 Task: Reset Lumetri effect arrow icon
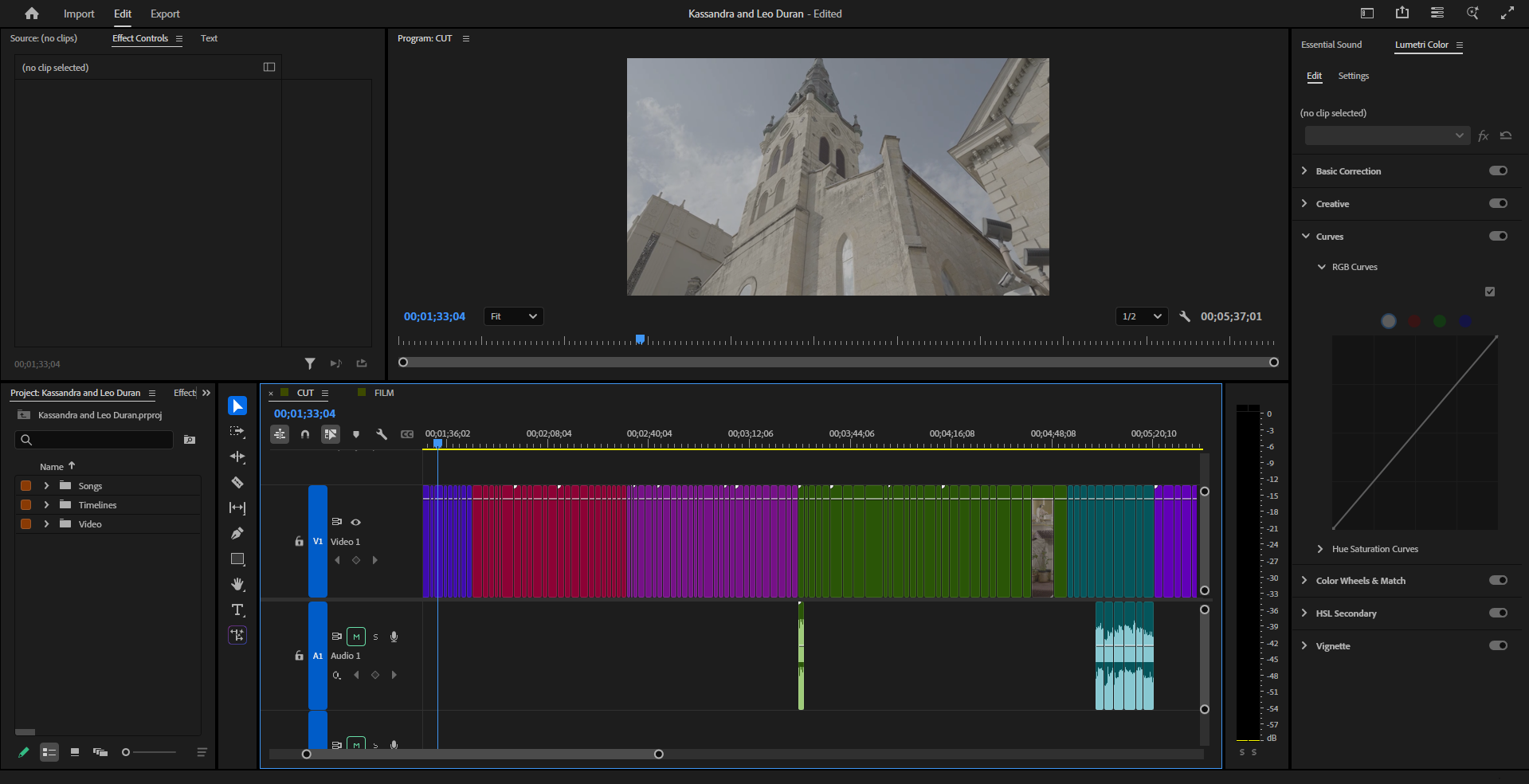click(x=1506, y=135)
